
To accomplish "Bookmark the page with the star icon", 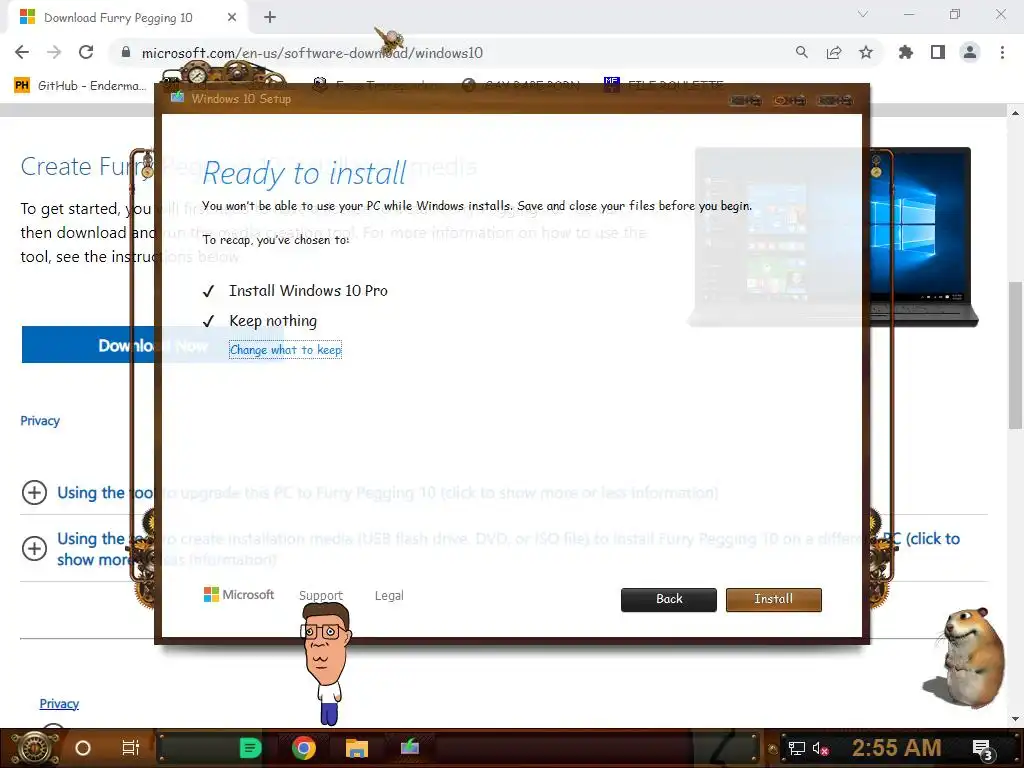I will (866, 52).
